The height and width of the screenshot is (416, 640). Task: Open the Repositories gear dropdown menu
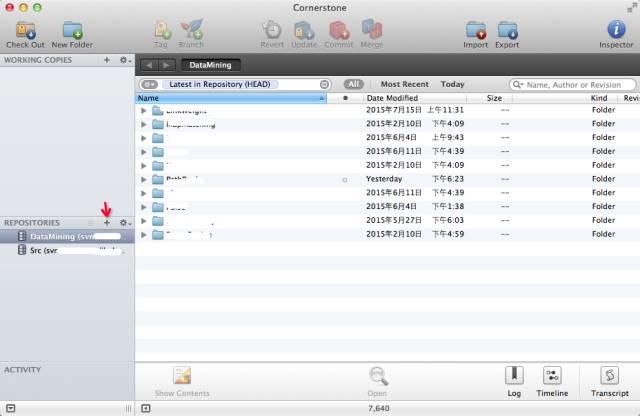125,223
